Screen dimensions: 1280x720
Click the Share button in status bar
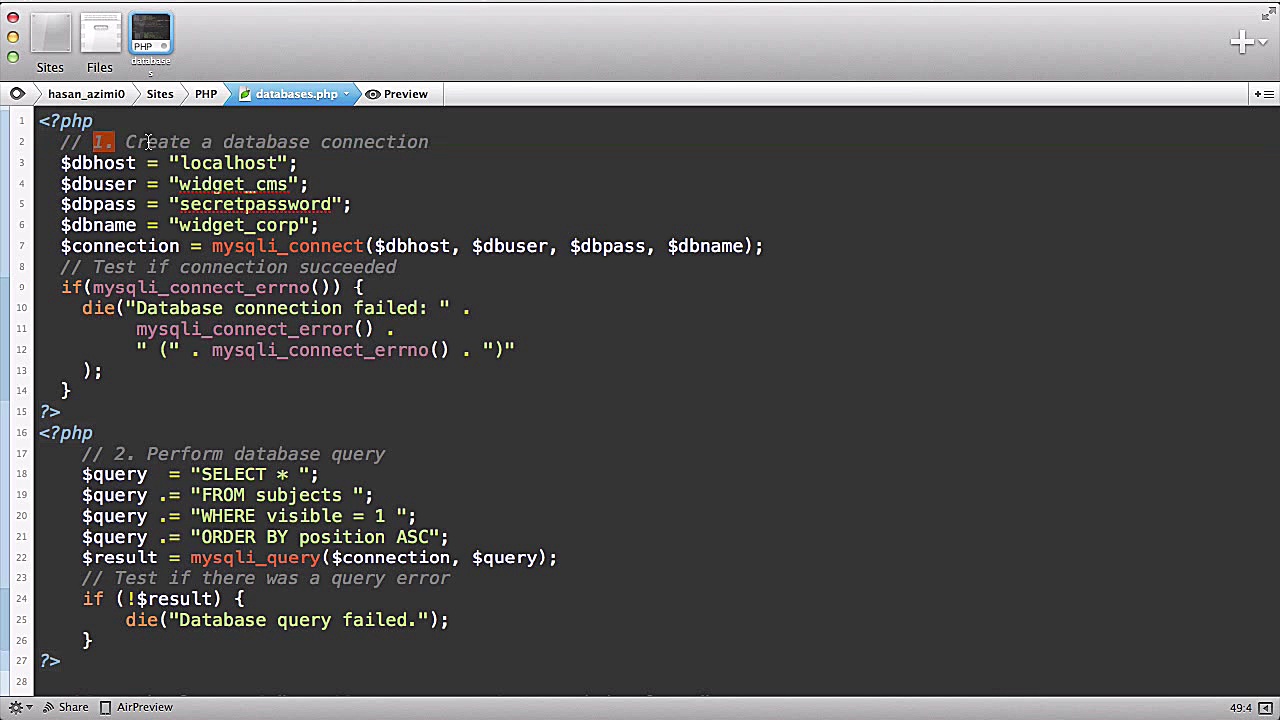click(64, 707)
